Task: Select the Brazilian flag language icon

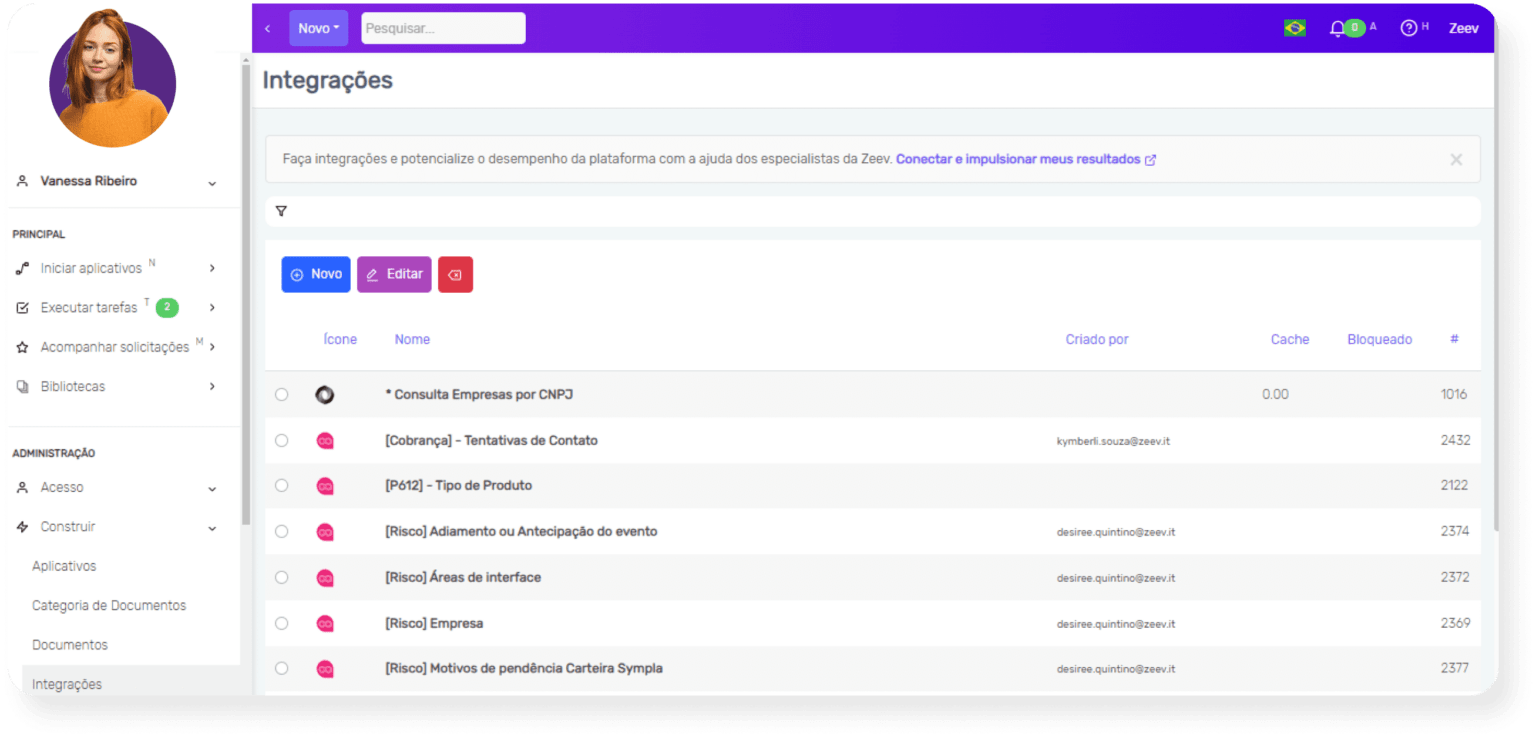Action: [x=1293, y=28]
